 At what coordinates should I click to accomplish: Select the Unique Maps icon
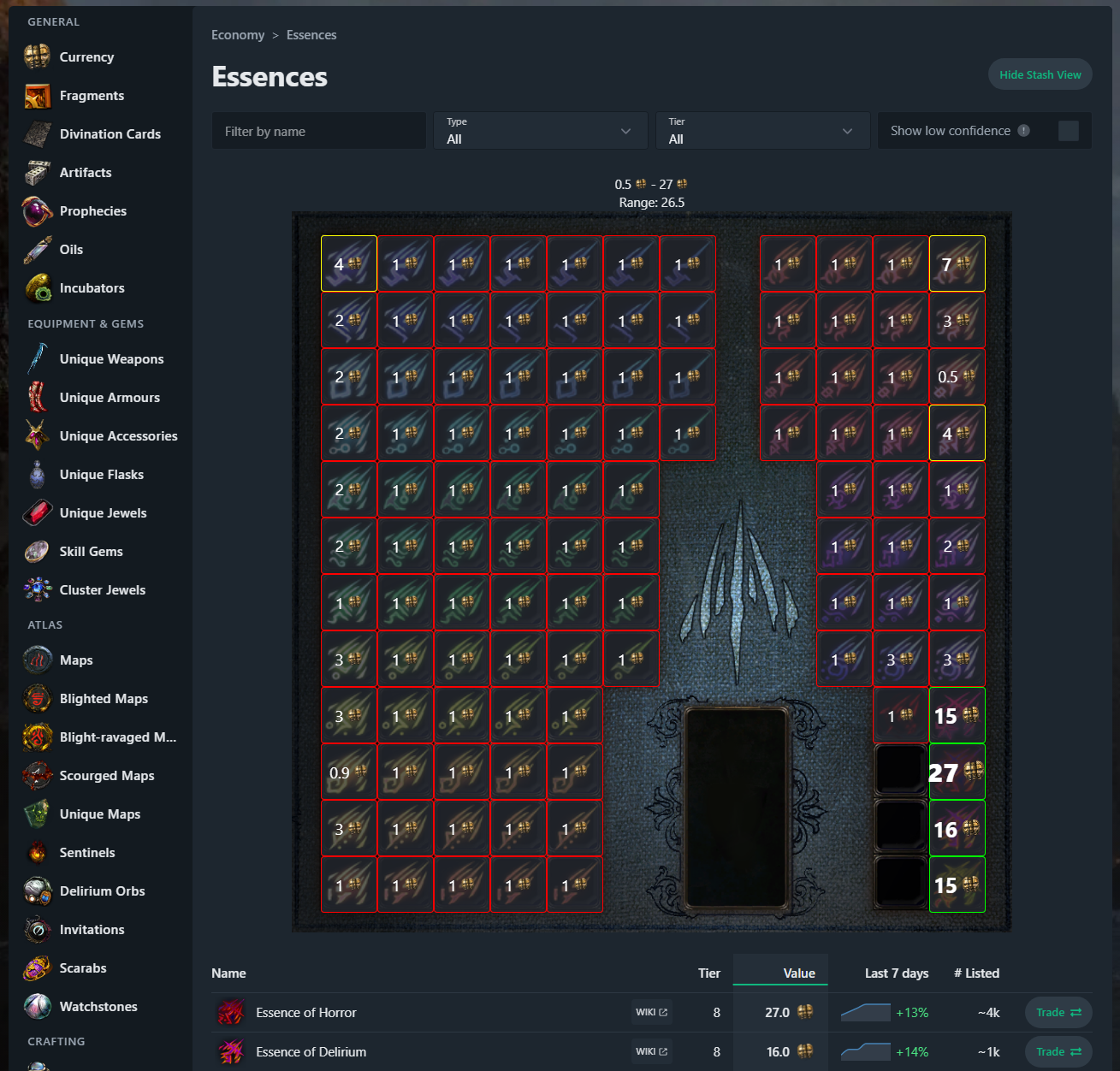[x=37, y=814]
